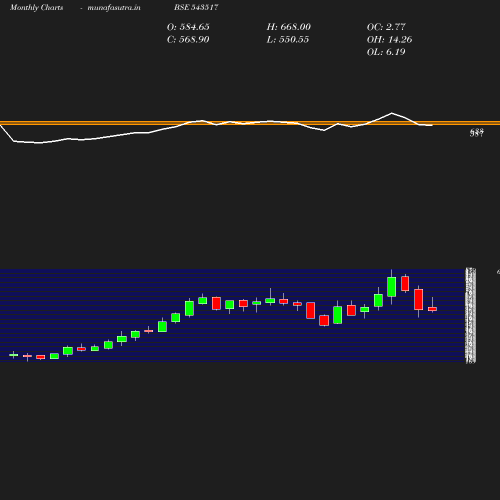Select the tallest green candlestick at chart peak
The image size is (500, 500).
(x=392, y=287)
